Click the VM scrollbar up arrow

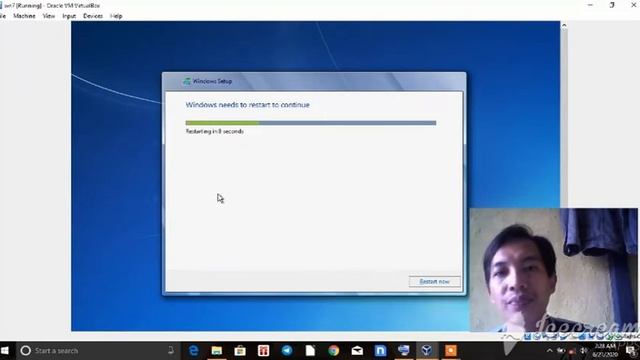coord(564,25)
